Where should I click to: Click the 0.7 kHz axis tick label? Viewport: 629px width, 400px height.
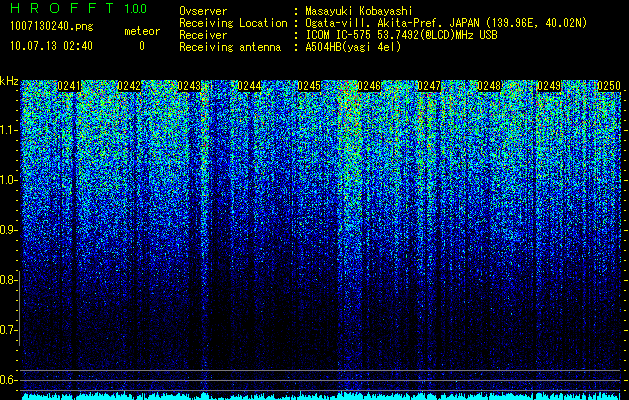click(8, 330)
